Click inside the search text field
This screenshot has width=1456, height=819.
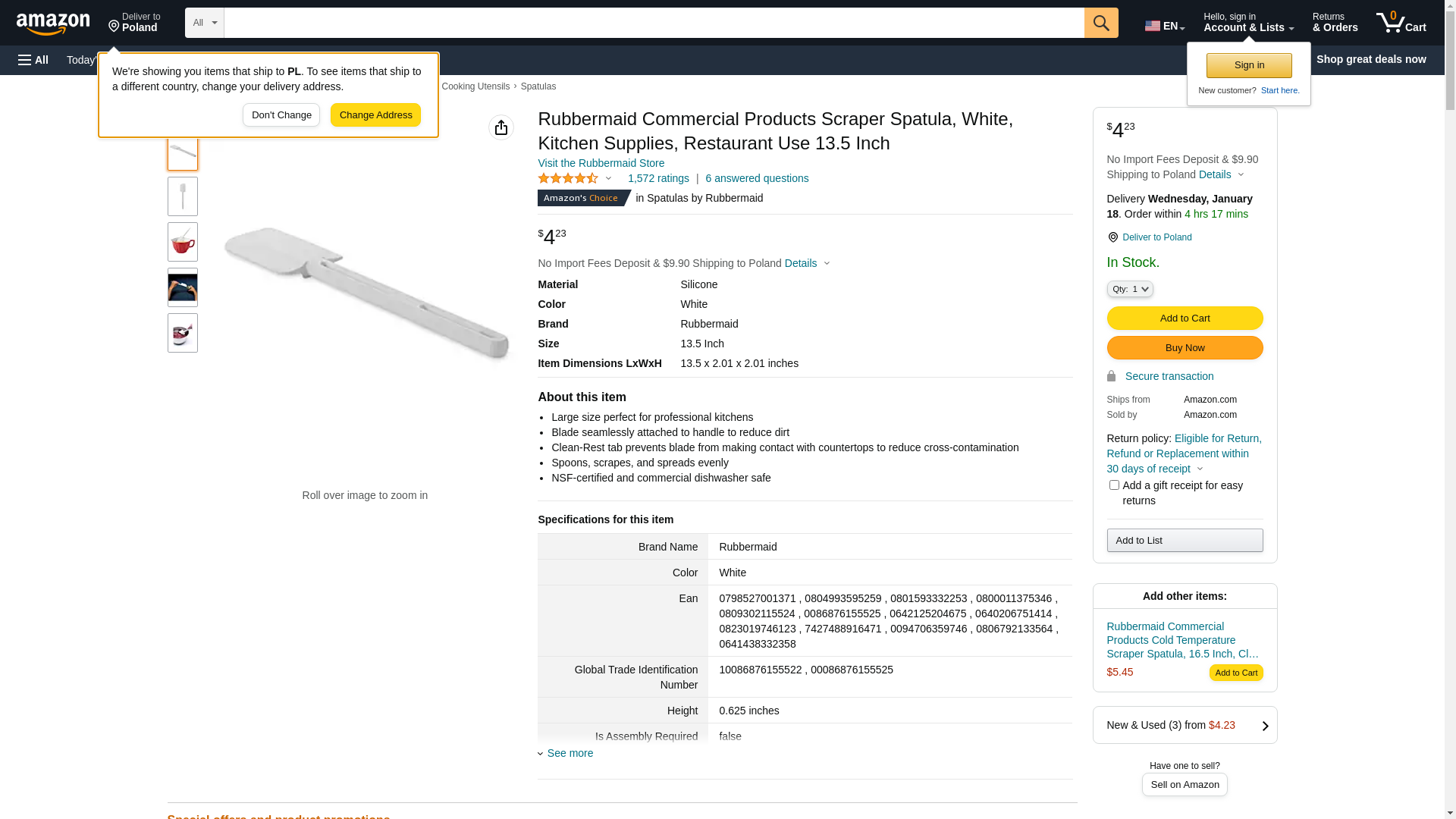(653, 23)
